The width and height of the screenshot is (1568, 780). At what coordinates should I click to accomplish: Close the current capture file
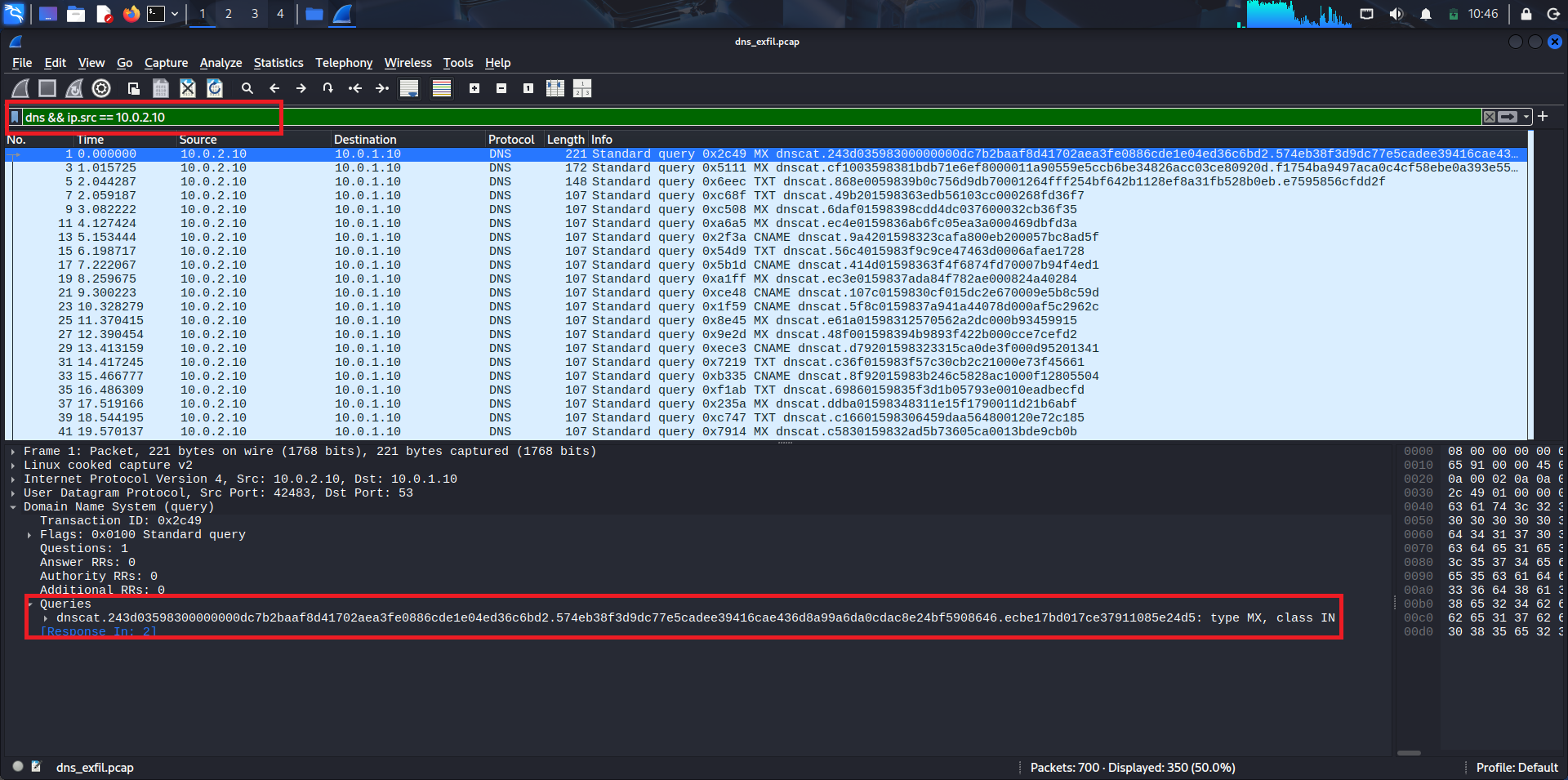click(x=188, y=88)
